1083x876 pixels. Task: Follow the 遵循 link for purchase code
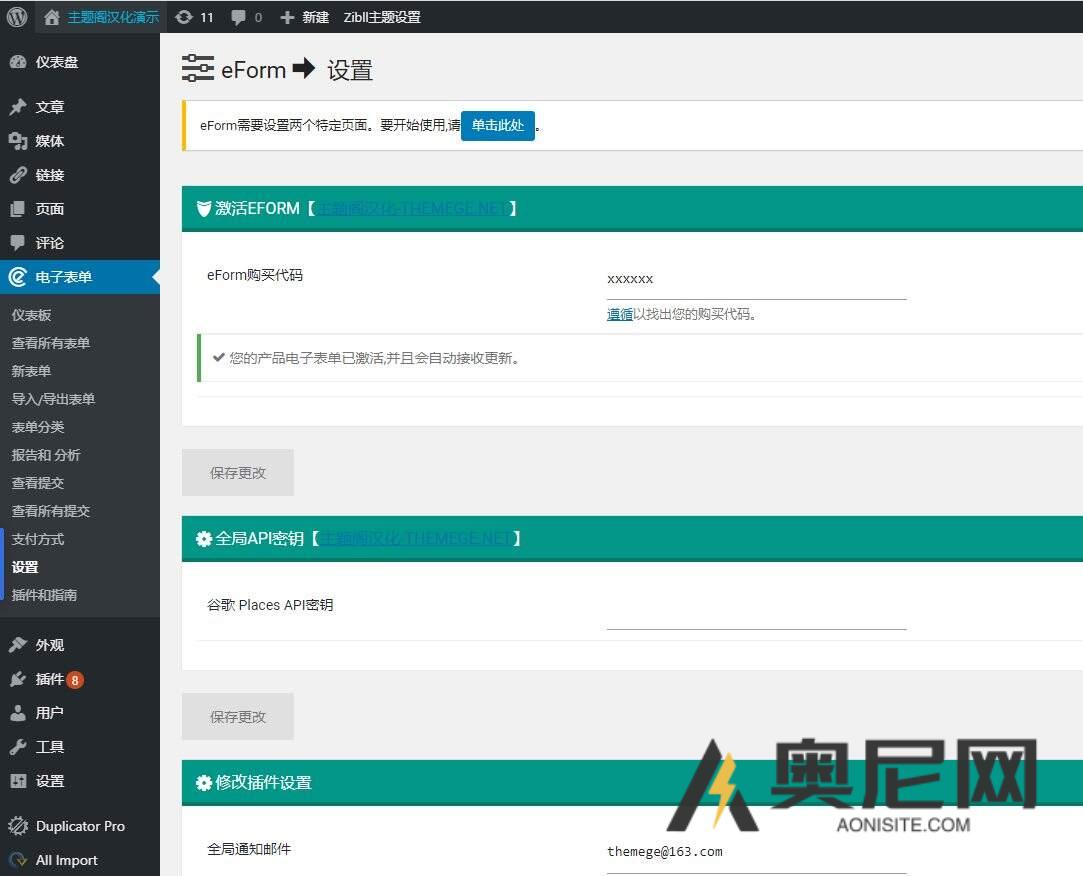pos(620,314)
